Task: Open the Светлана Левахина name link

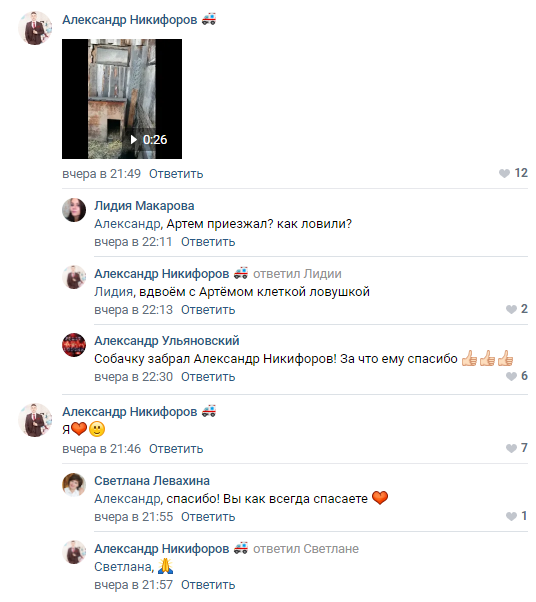Action: point(152,481)
